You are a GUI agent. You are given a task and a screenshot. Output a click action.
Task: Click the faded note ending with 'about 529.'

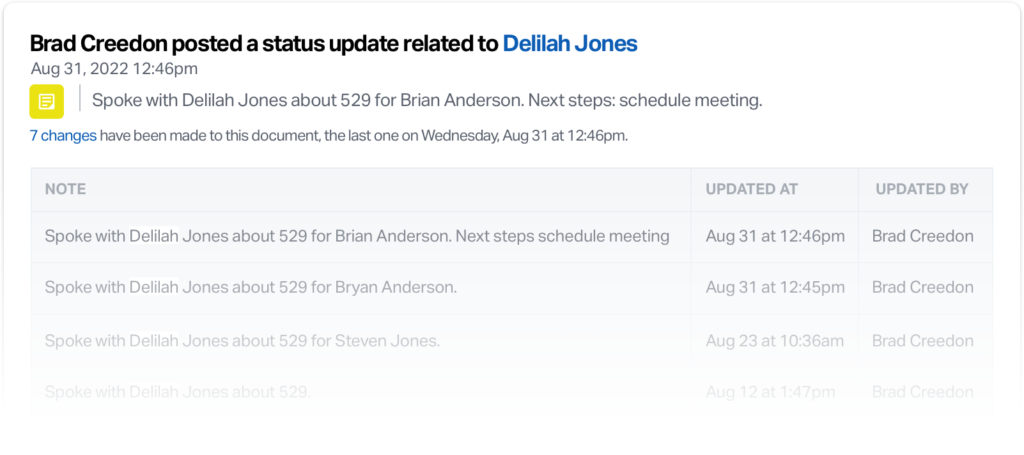[x=178, y=392]
